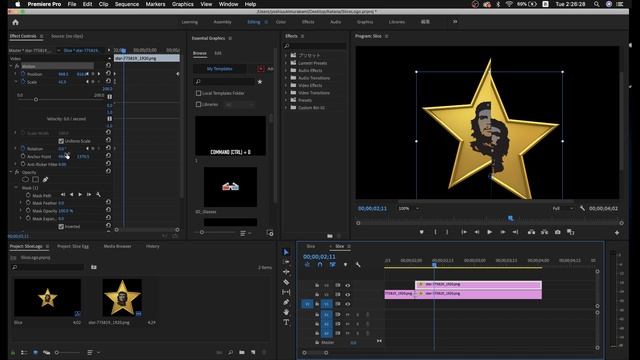Toggle Mask Feather stopwatch
Viewport: 640px width, 360px height.
(x=28, y=202)
